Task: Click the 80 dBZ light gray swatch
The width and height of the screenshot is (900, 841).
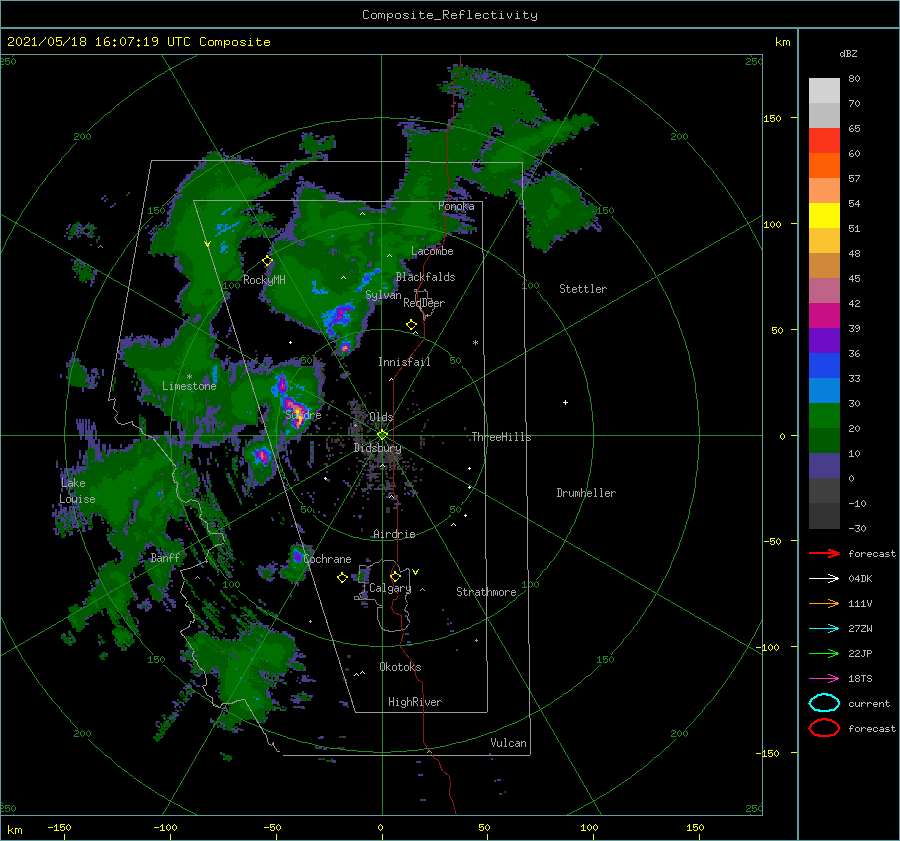Action: click(824, 91)
